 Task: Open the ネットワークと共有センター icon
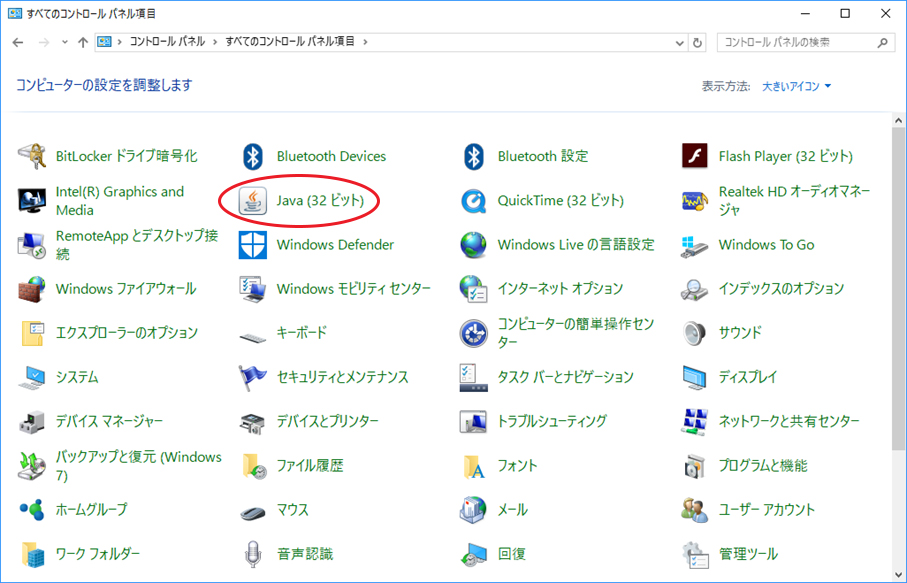click(x=695, y=422)
